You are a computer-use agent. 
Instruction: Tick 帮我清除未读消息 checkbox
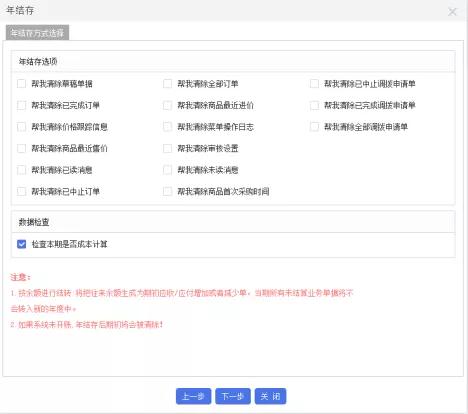[x=167, y=170]
